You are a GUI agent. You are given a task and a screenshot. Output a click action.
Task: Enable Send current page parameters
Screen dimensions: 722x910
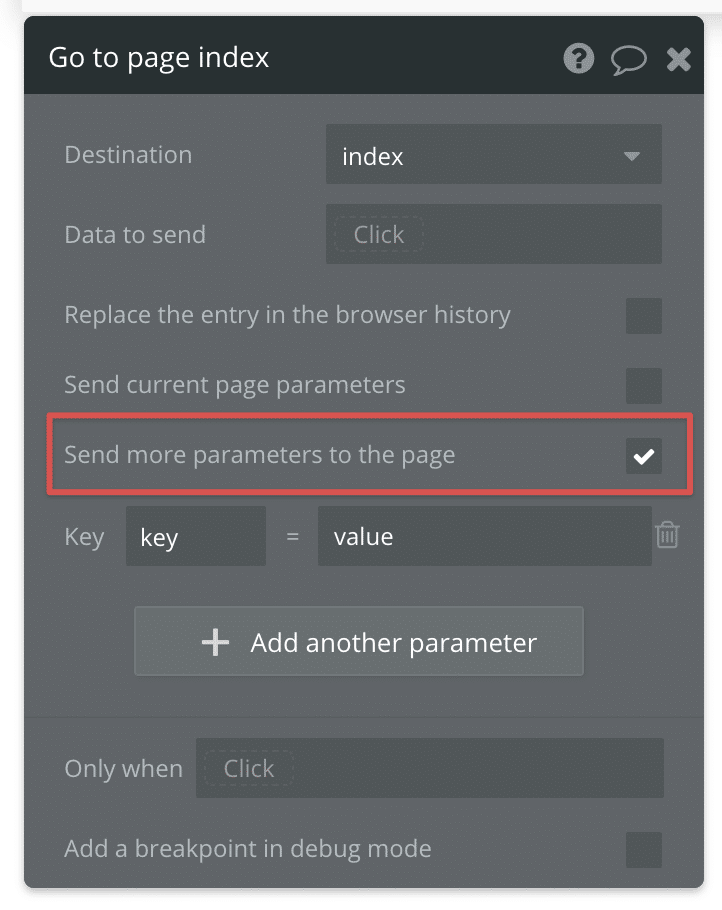tap(644, 386)
